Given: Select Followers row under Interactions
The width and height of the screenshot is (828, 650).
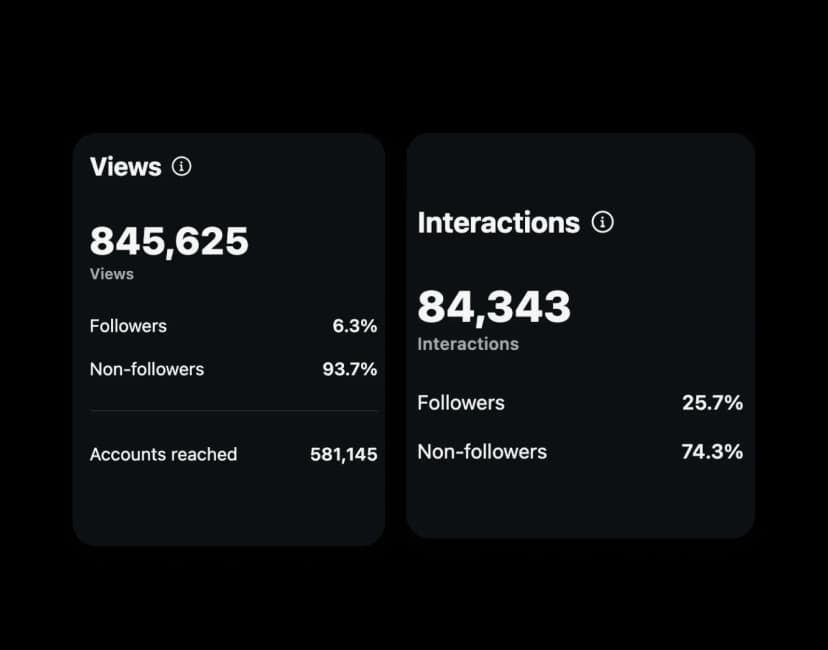Looking at the screenshot, I should click(x=580, y=403).
